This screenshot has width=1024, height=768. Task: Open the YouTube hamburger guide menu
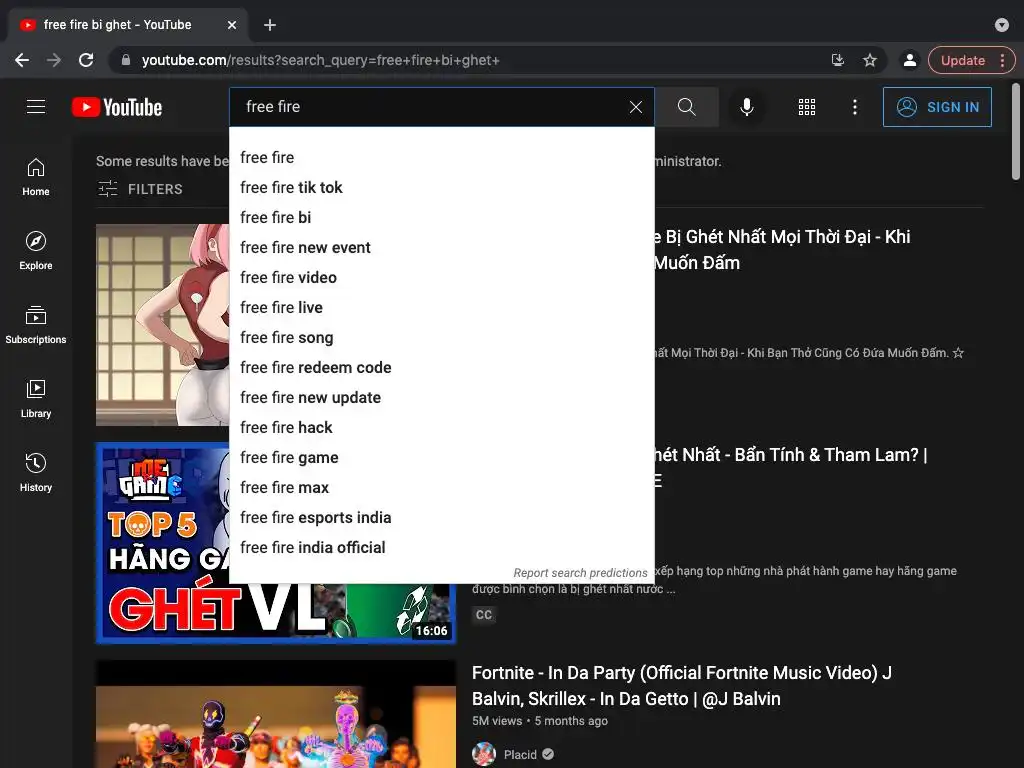tap(36, 106)
